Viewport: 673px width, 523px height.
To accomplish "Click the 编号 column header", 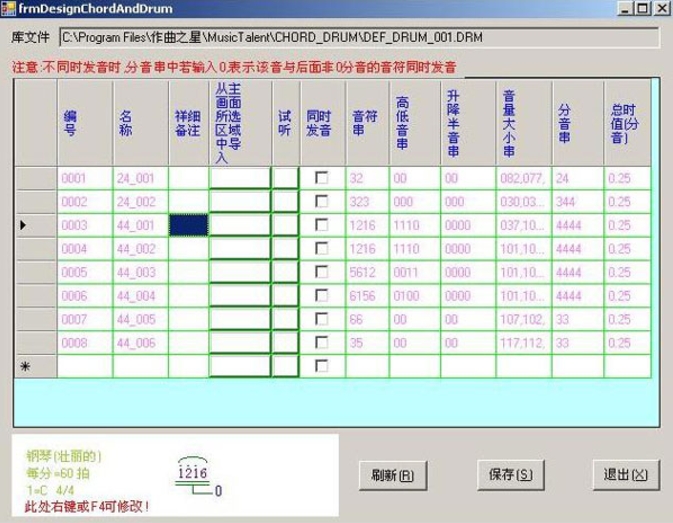I will [x=85, y=124].
